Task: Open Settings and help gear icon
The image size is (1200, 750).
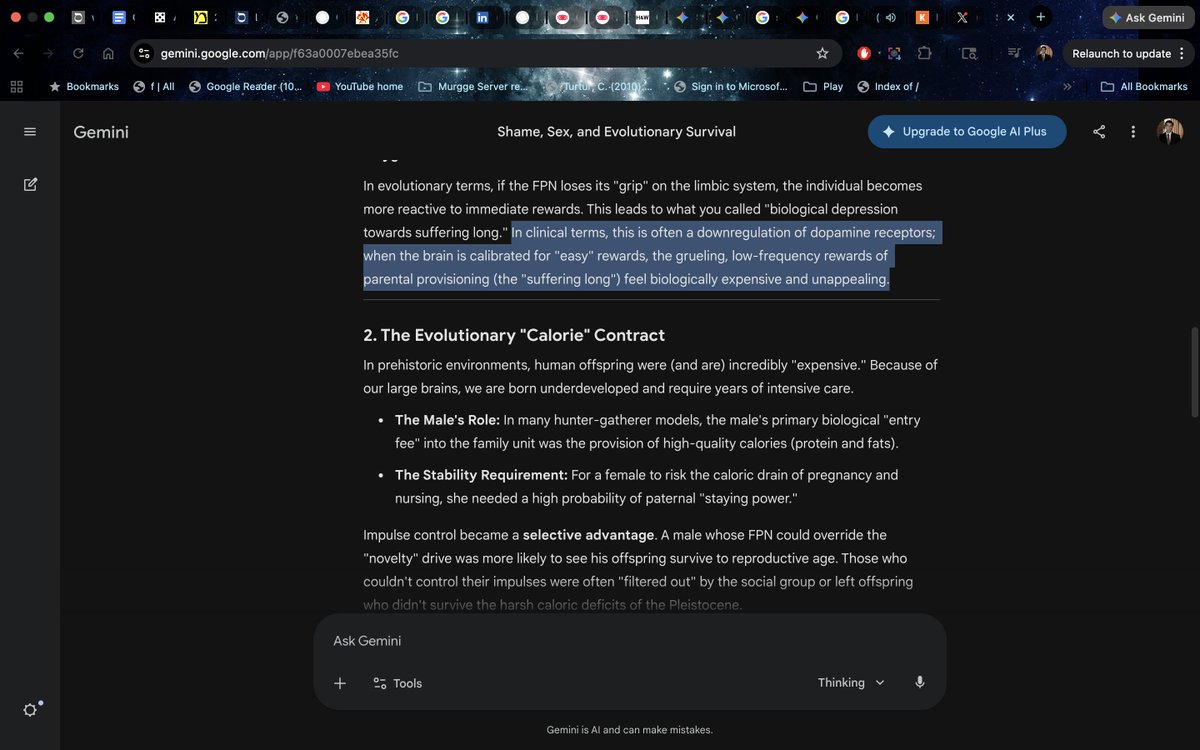Action: [30, 710]
